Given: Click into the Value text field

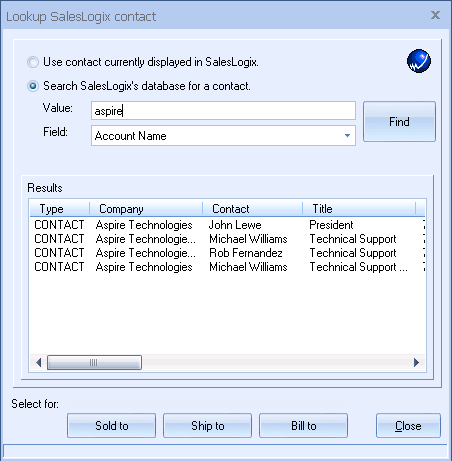Looking at the screenshot, I should [x=223, y=111].
